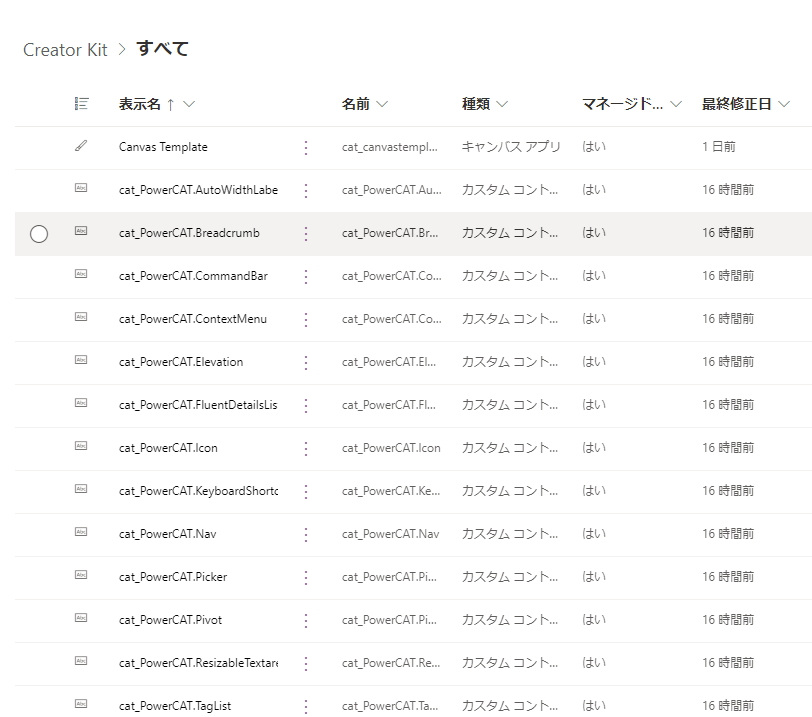Open cat_PowerCAT.Elevation display name
This screenshot has width=812, height=717.
tap(181, 362)
